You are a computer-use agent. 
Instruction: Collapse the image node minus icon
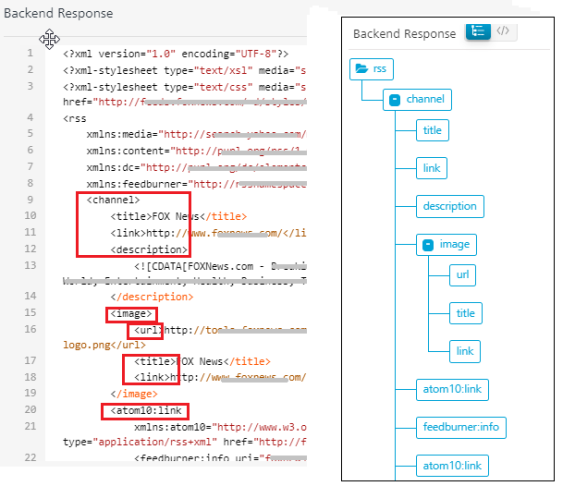point(428,245)
